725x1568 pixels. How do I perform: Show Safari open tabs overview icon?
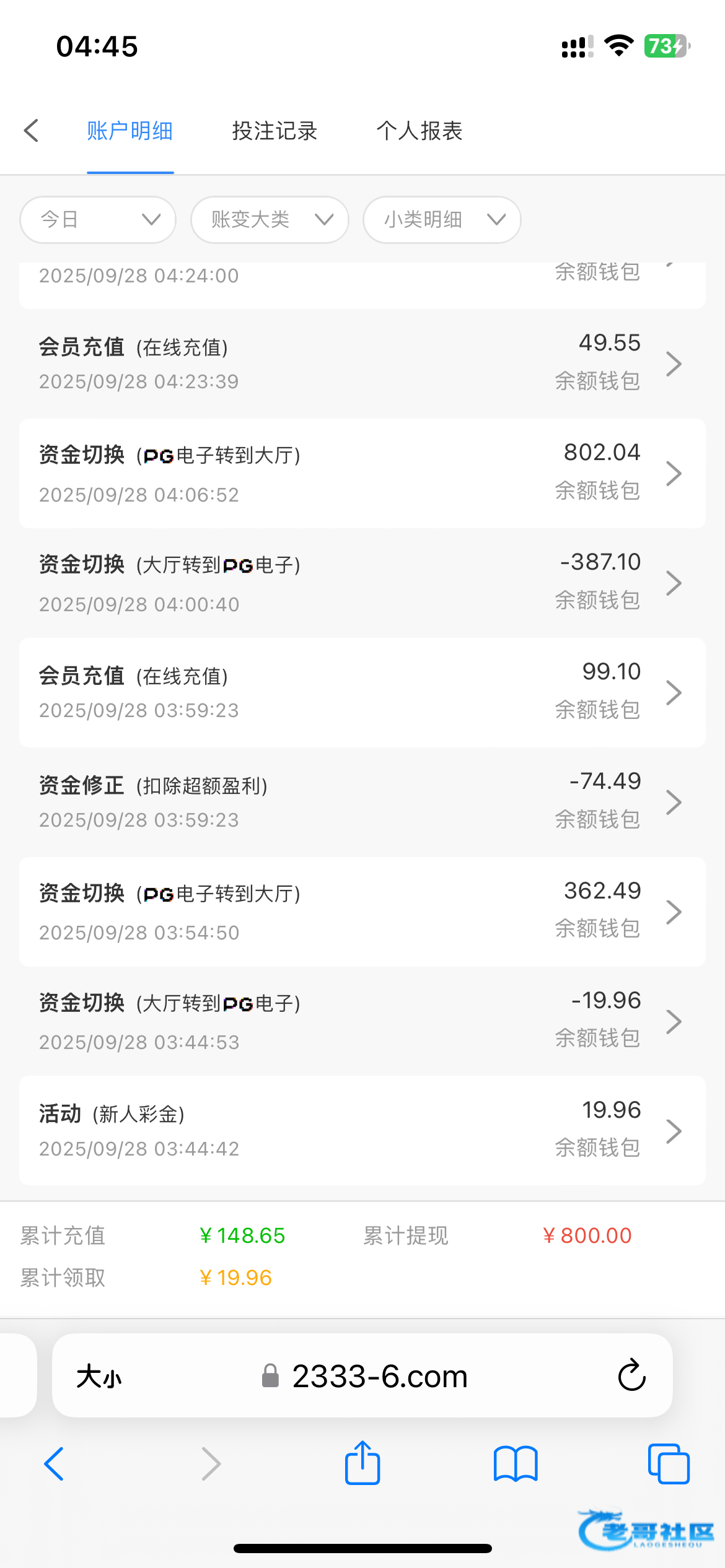[x=668, y=1464]
